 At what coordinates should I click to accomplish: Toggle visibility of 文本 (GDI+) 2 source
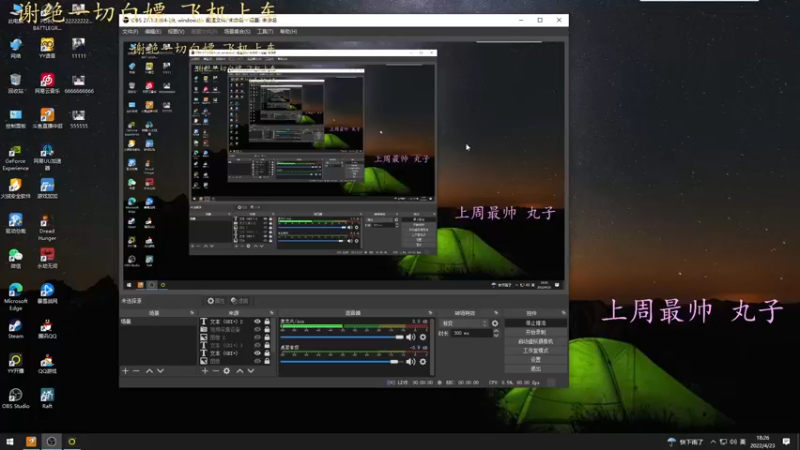point(257,321)
